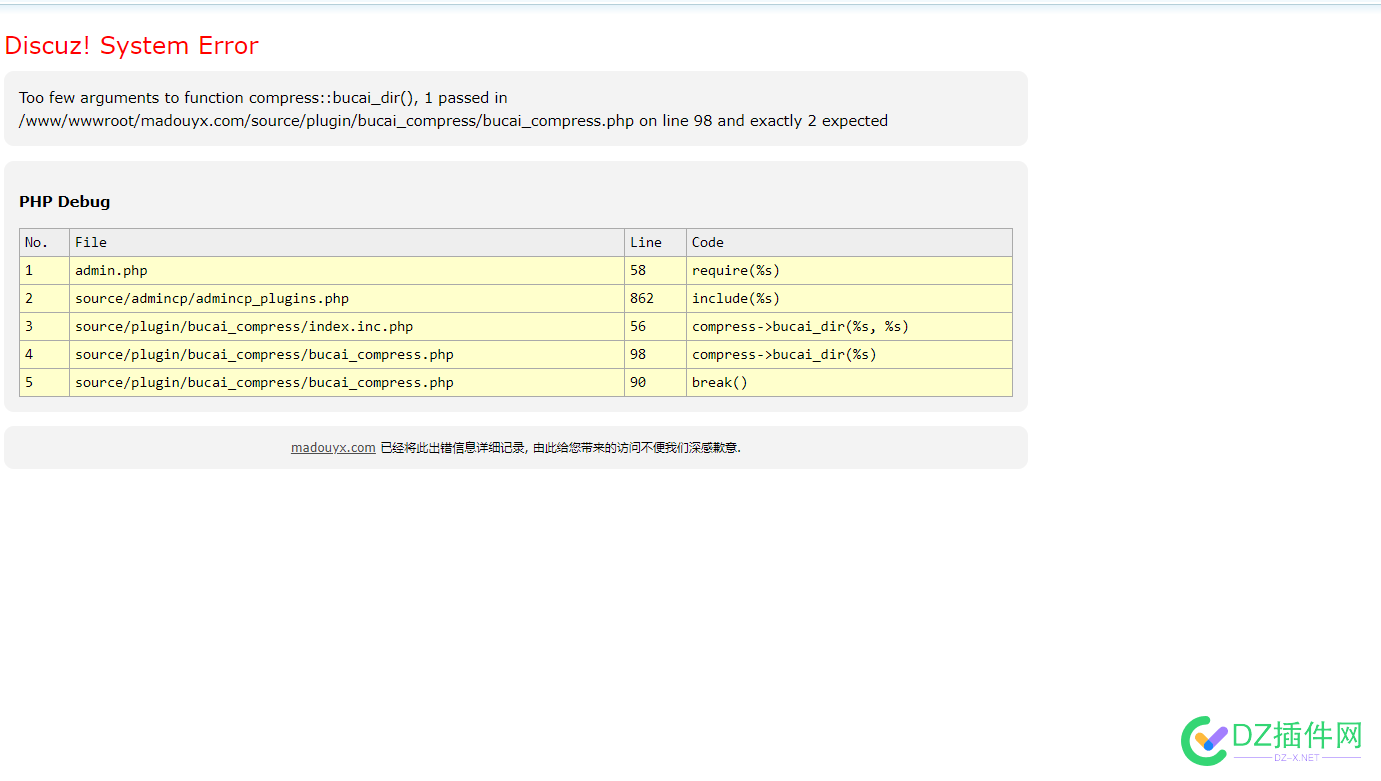This screenshot has height=781, width=1381.
Task: Select the include(%s) code cell
Action: click(x=849, y=298)
